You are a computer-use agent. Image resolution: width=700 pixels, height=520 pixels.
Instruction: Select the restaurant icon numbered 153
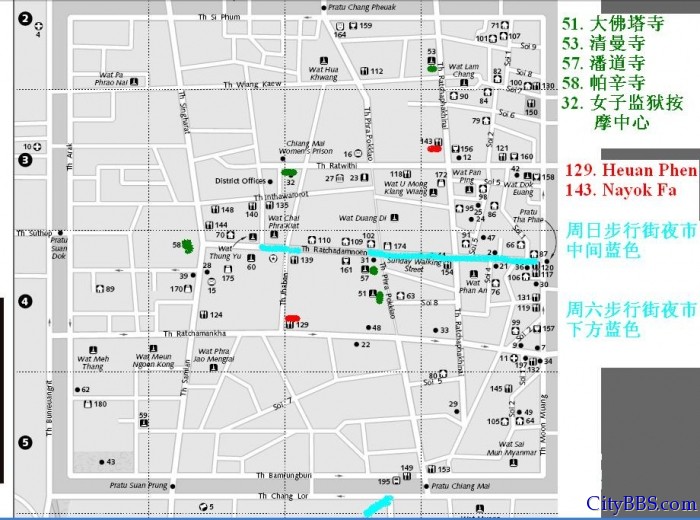(x=429, y=468)
